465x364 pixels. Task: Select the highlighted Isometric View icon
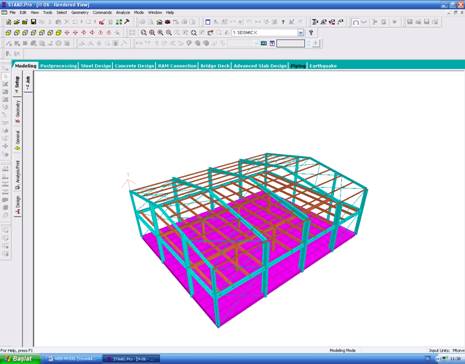59,33
